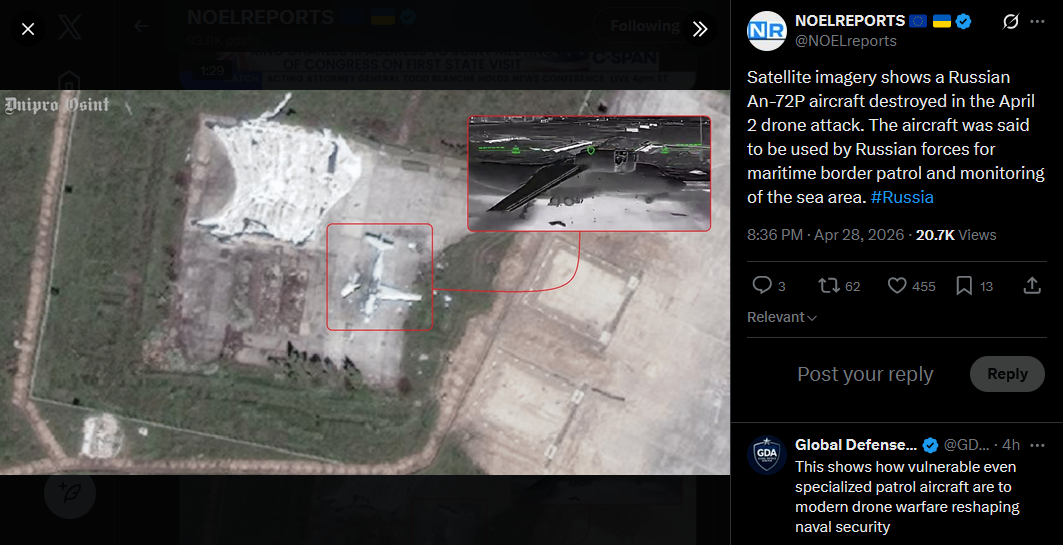
Task: Open the @NOELreports handle link
Action: tap(845, 41)
